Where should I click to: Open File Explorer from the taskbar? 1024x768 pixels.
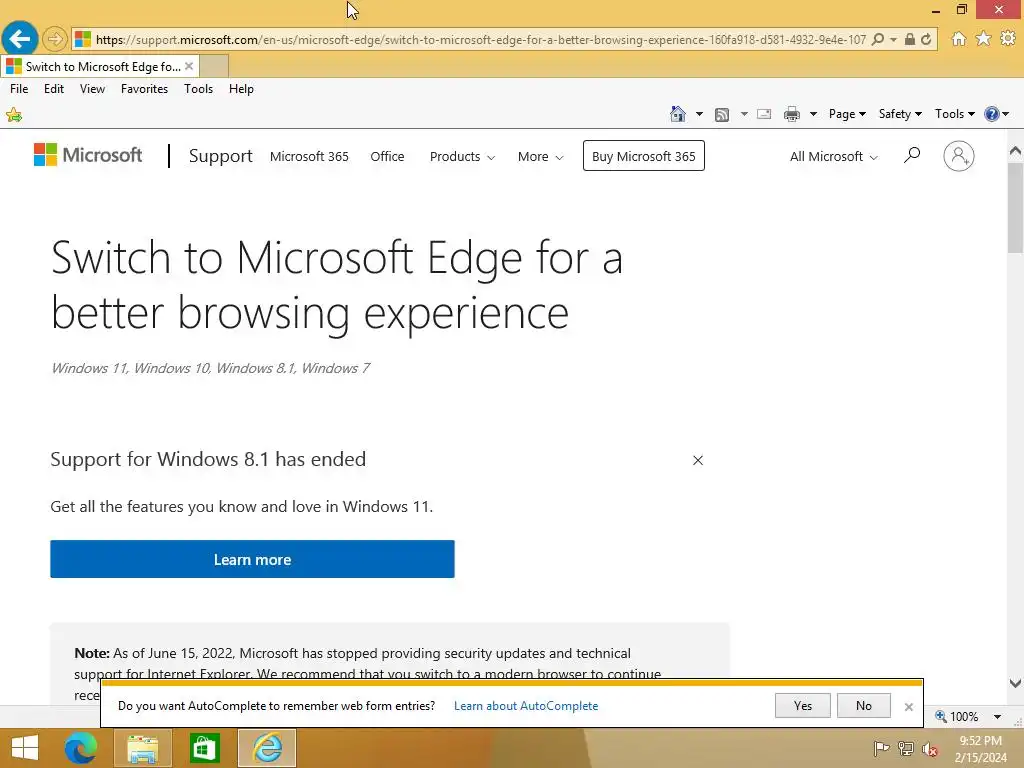point(142,748)
